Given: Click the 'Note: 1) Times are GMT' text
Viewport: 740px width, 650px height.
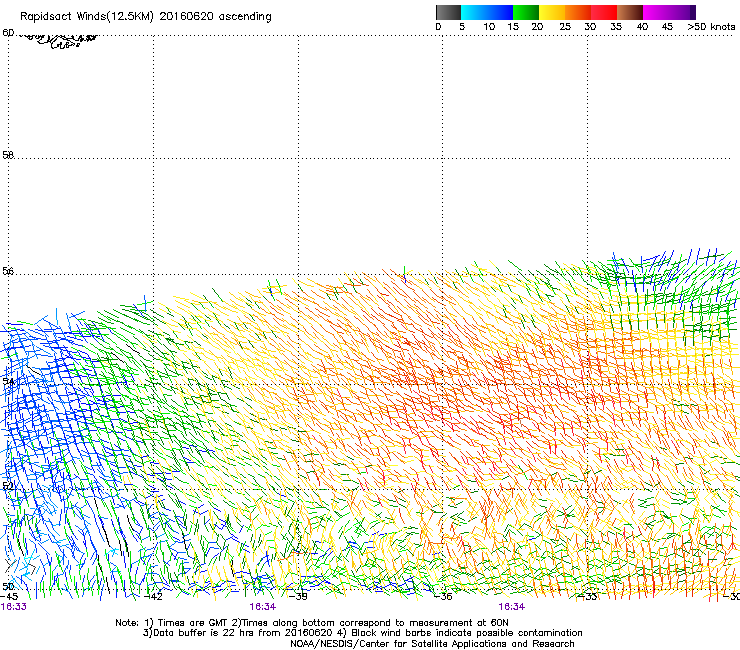Looking at the screenshot, I should pyautogui.click(x=173, y=623).
